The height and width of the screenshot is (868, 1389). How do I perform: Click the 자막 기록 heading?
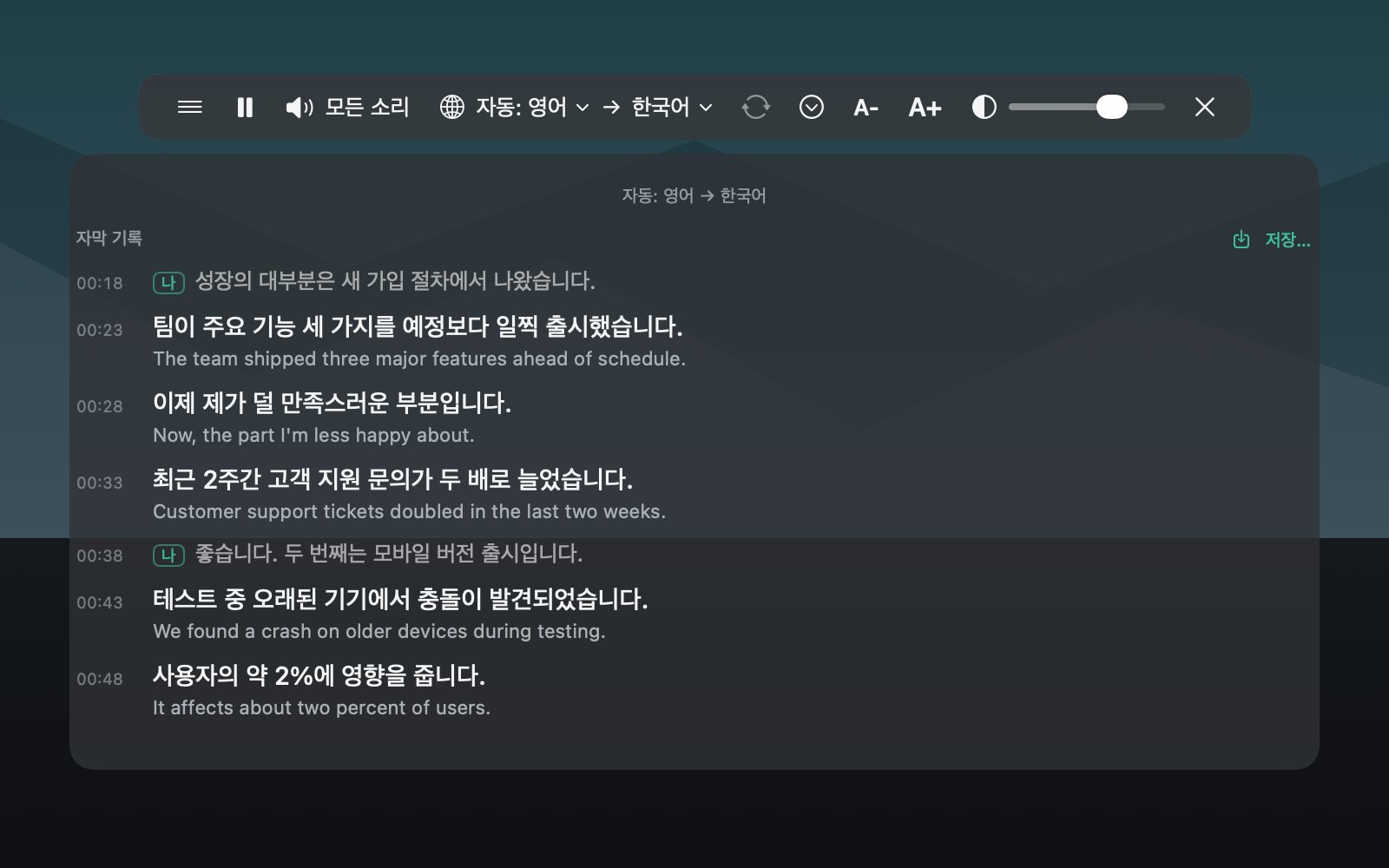[109, 238]
